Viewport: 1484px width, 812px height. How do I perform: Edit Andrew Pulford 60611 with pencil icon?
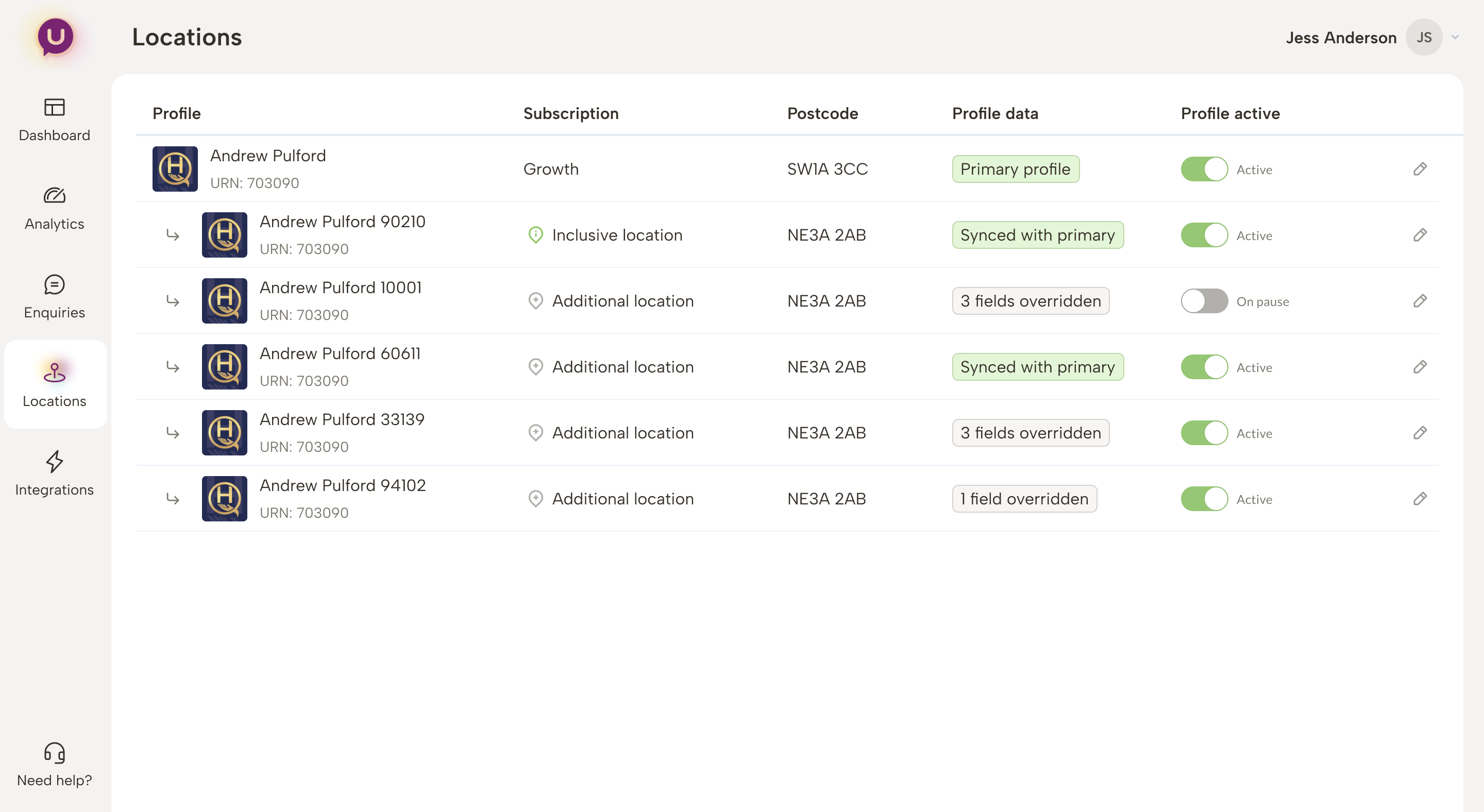click(1420, 367)
